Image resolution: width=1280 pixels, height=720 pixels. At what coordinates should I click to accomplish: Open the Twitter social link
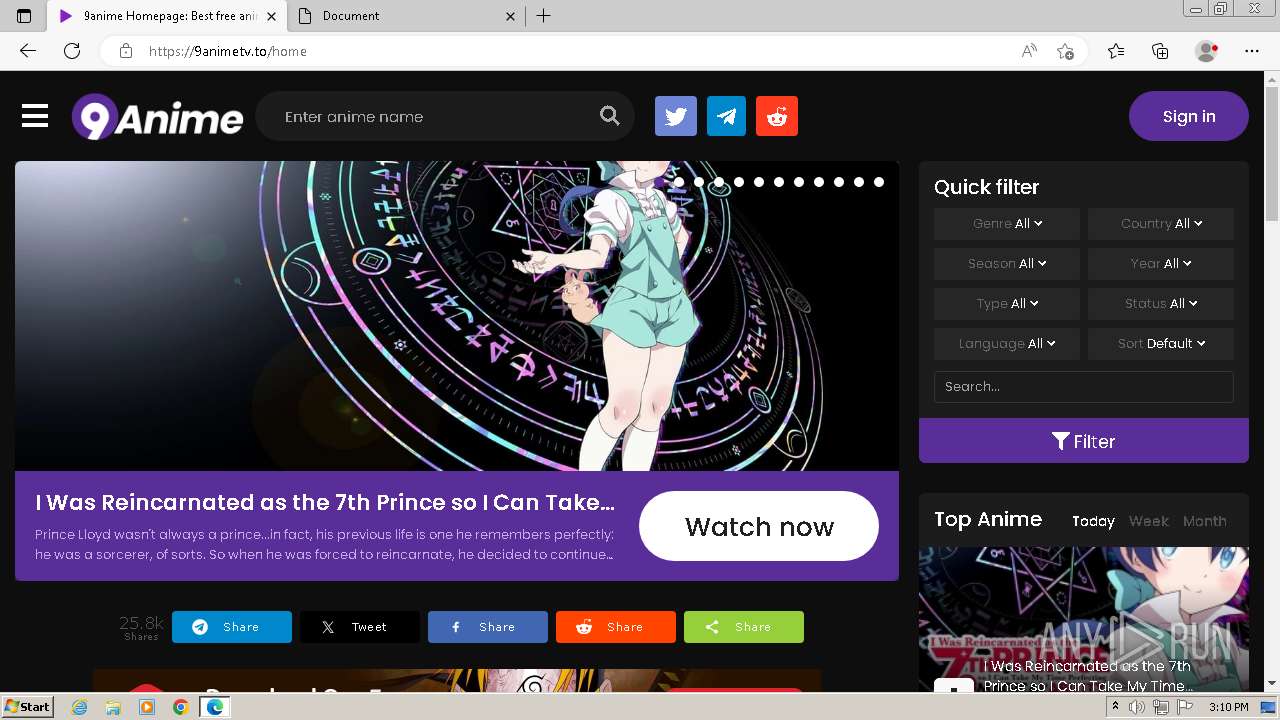pyautogui.click(x=676, y=116)
